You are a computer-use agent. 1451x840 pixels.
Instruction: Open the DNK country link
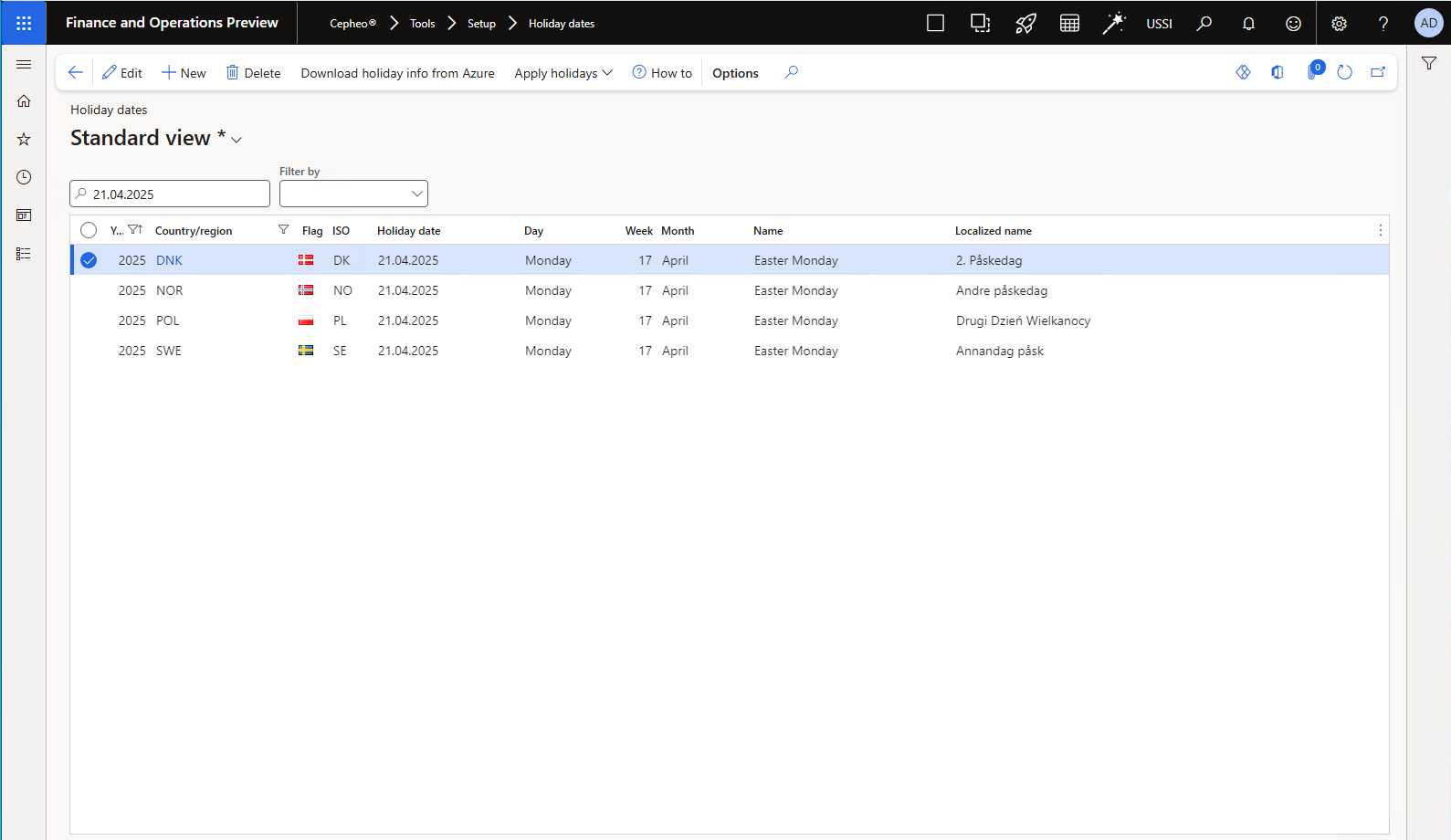point(169,260)
